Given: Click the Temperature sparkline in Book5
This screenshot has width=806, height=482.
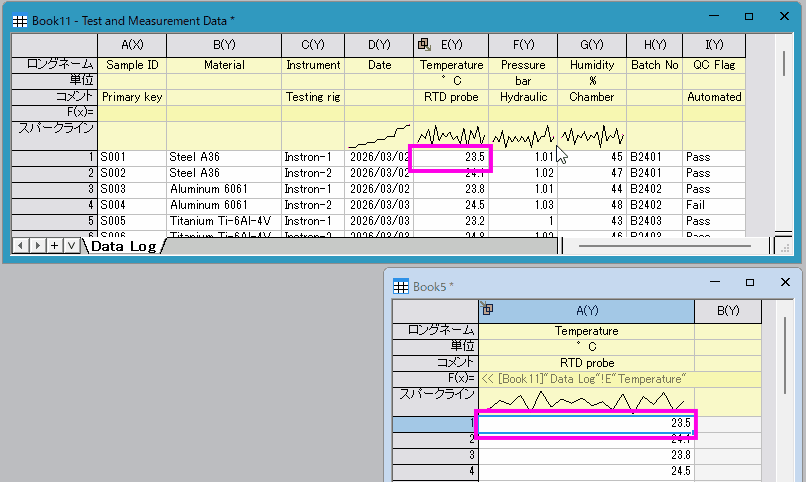Looking at the screenshot, I should 587,402.
